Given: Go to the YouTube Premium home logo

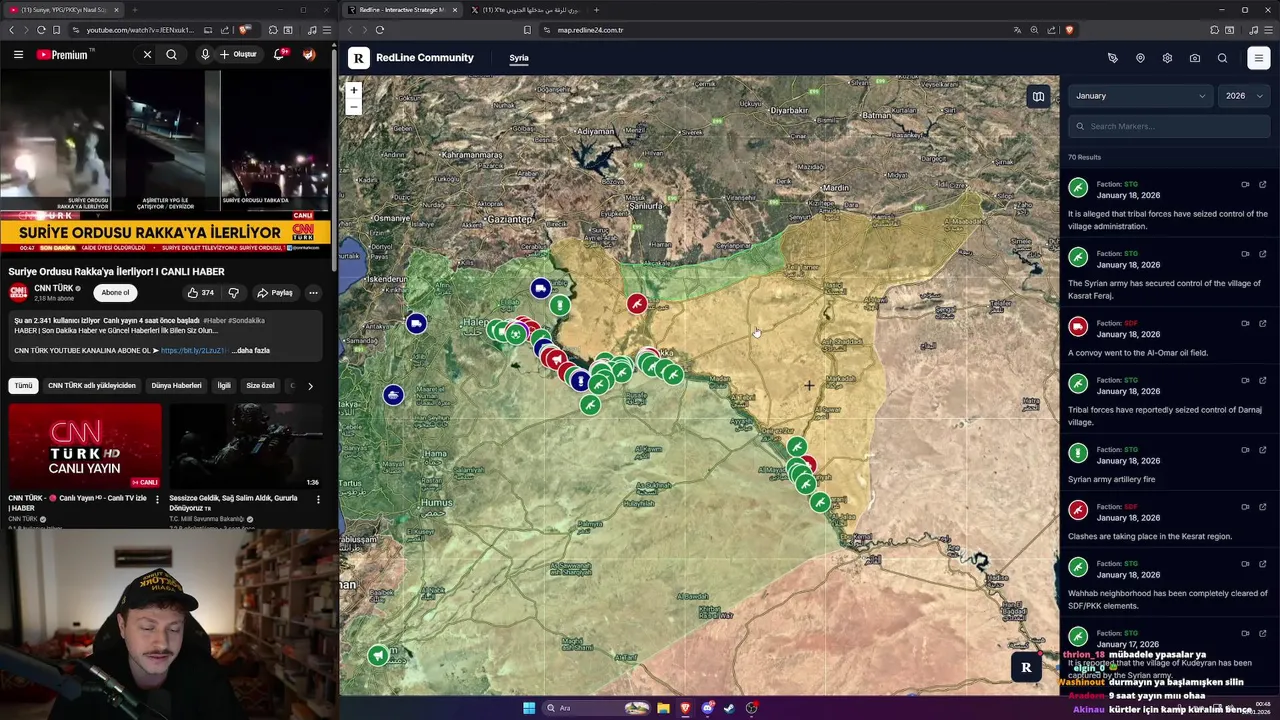Looking at the screenshot, I should click(62, 54).
